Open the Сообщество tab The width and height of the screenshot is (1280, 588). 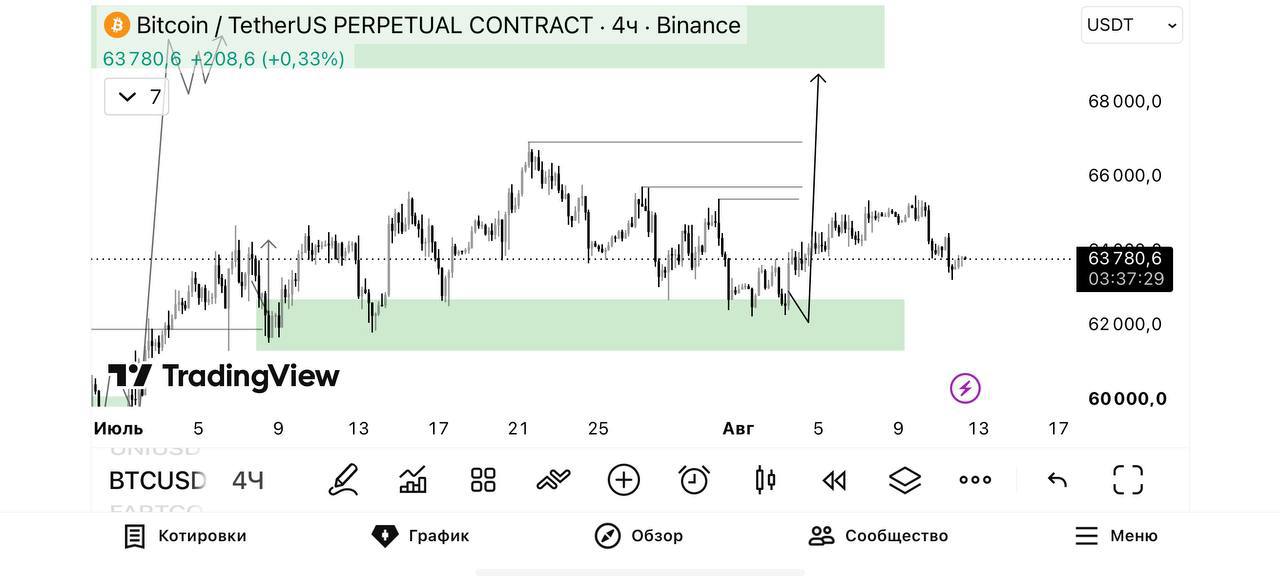click(878, 536)
